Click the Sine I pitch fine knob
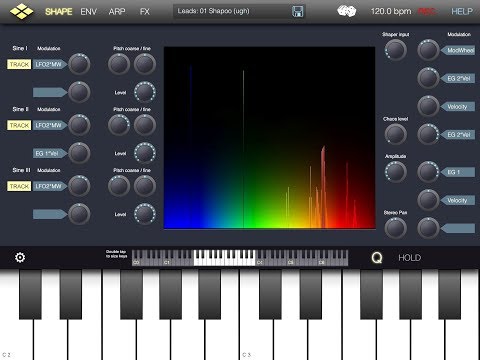Screen dimensions: 480x360 tap(145, 64)
